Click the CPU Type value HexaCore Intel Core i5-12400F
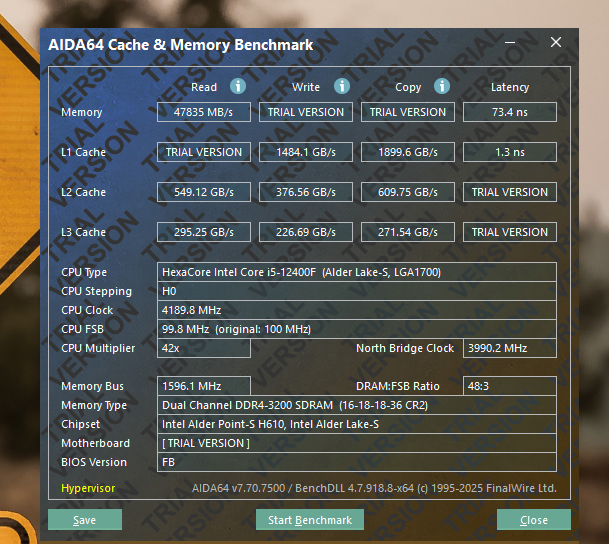Screen dimensions: 609x544 pos(357,272)
